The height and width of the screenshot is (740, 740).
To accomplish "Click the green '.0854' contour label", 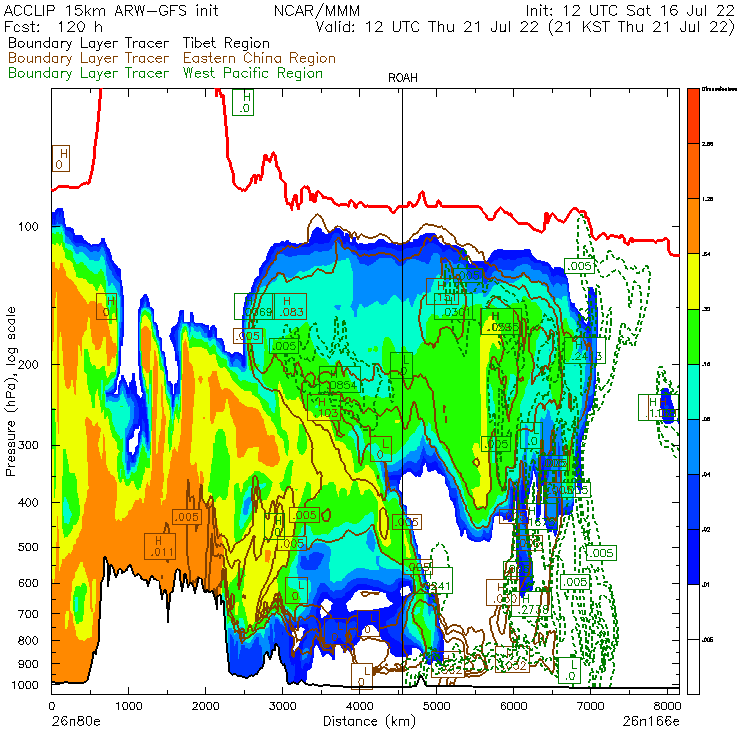I will pos(340,379).
